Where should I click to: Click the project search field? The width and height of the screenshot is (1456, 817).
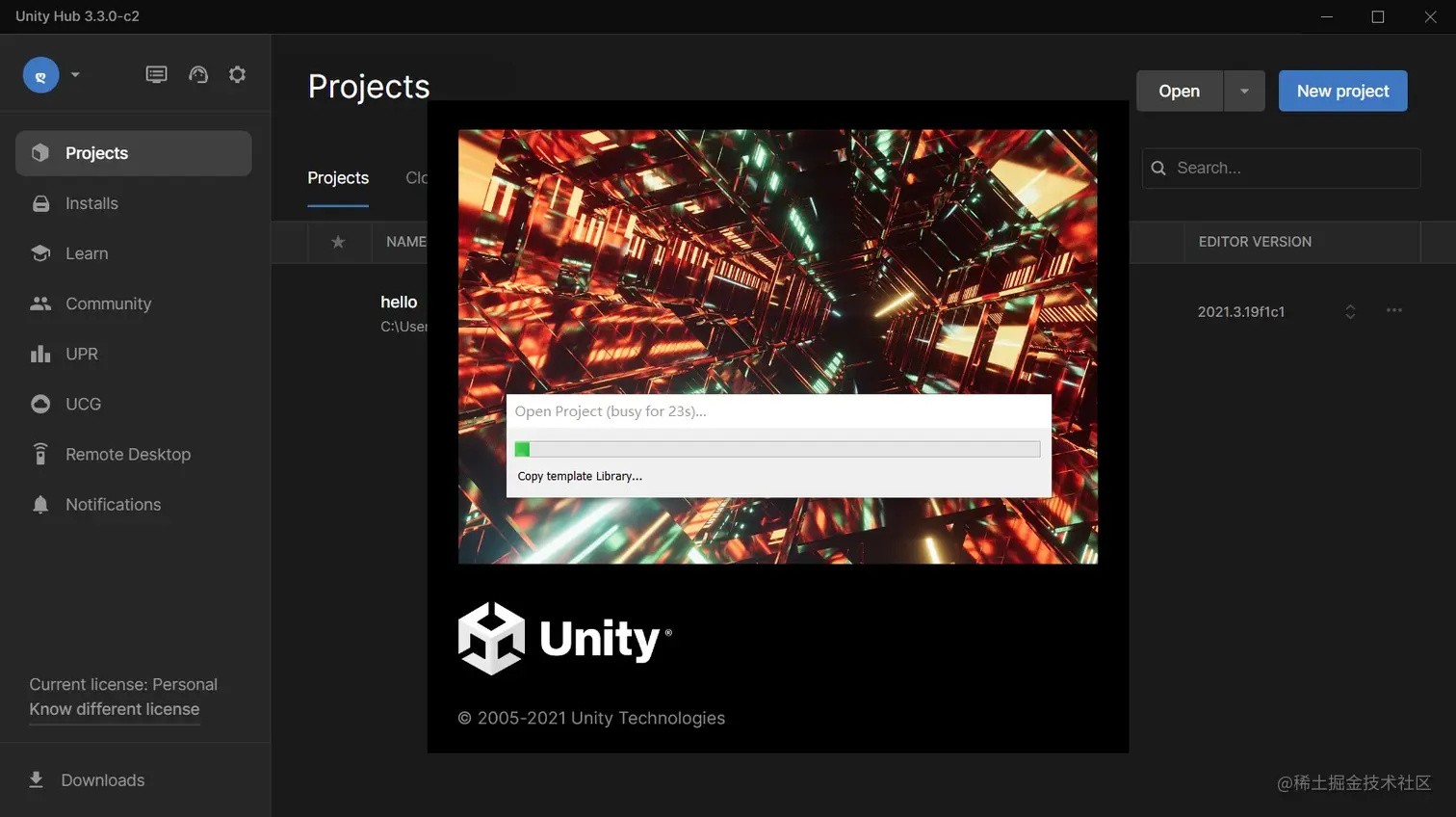[1280, 168]
